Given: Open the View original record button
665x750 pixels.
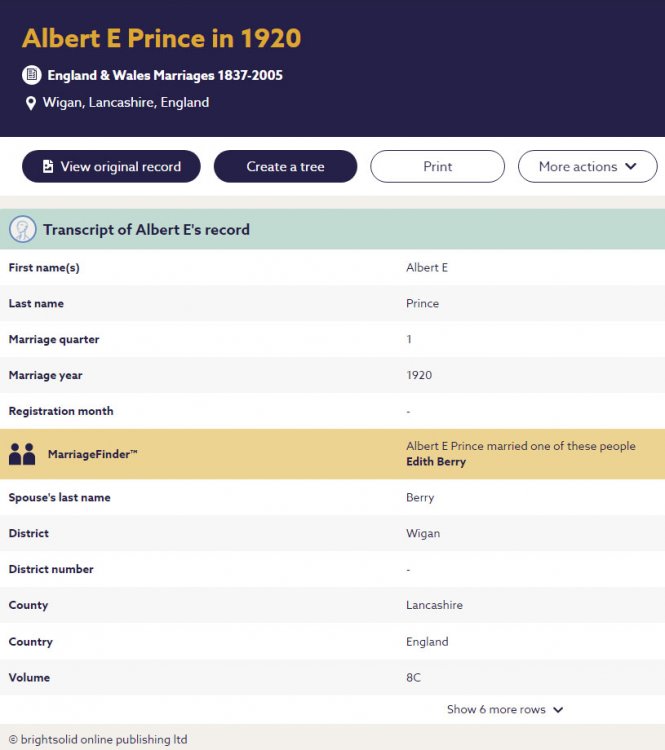Looking at the screenshot, I should [111, 167].
